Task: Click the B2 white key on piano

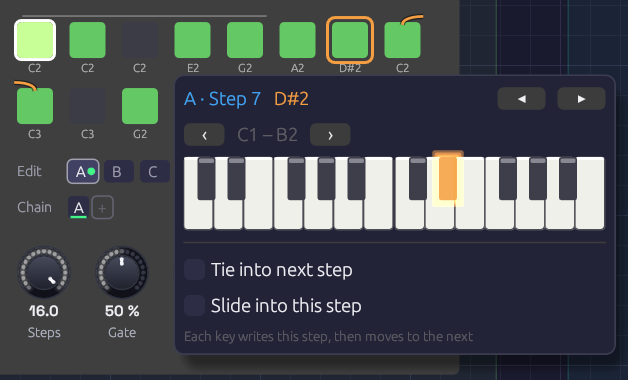Action: pos(590,215)
